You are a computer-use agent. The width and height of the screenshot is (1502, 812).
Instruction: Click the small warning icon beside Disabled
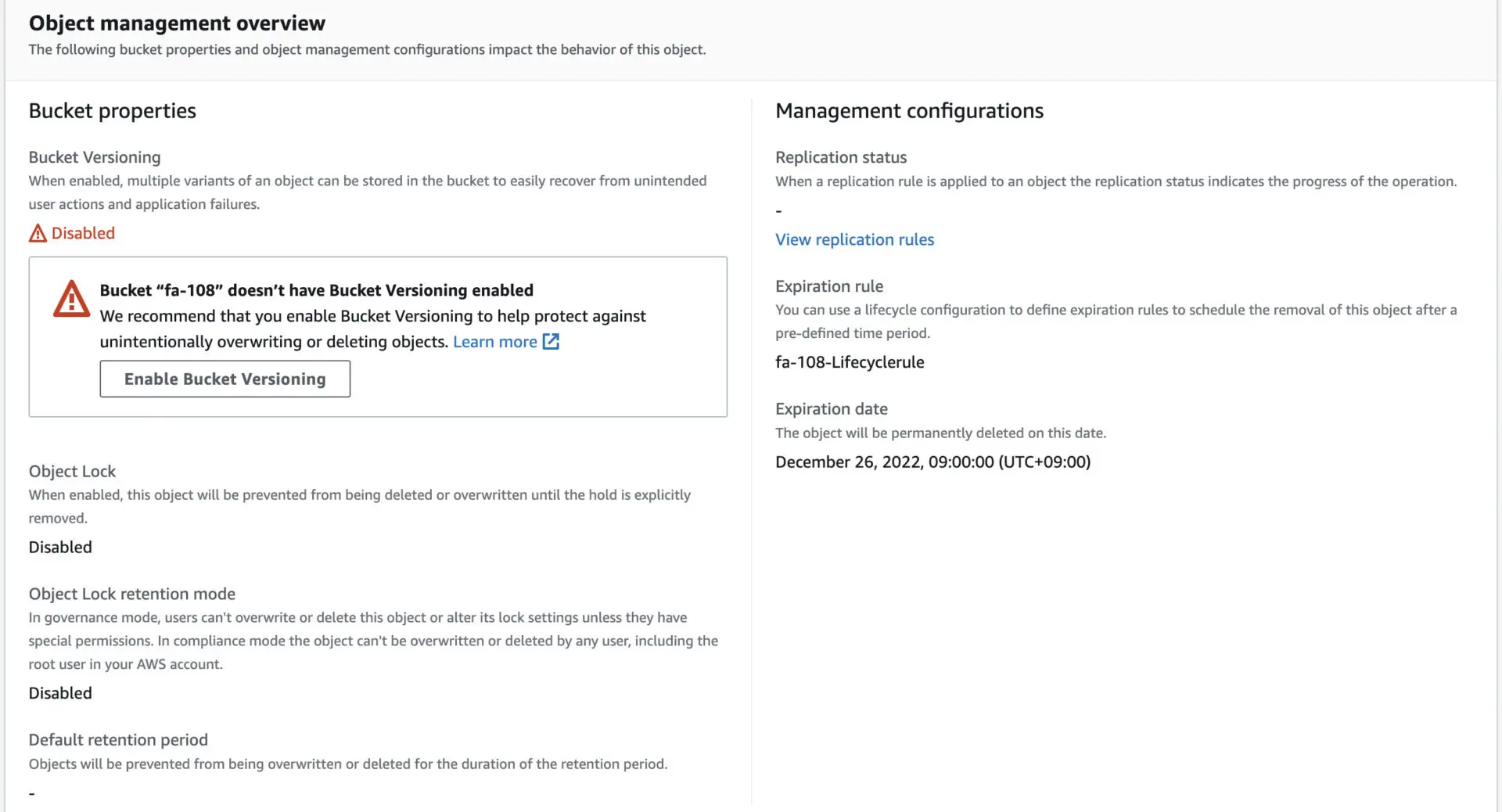38,233
